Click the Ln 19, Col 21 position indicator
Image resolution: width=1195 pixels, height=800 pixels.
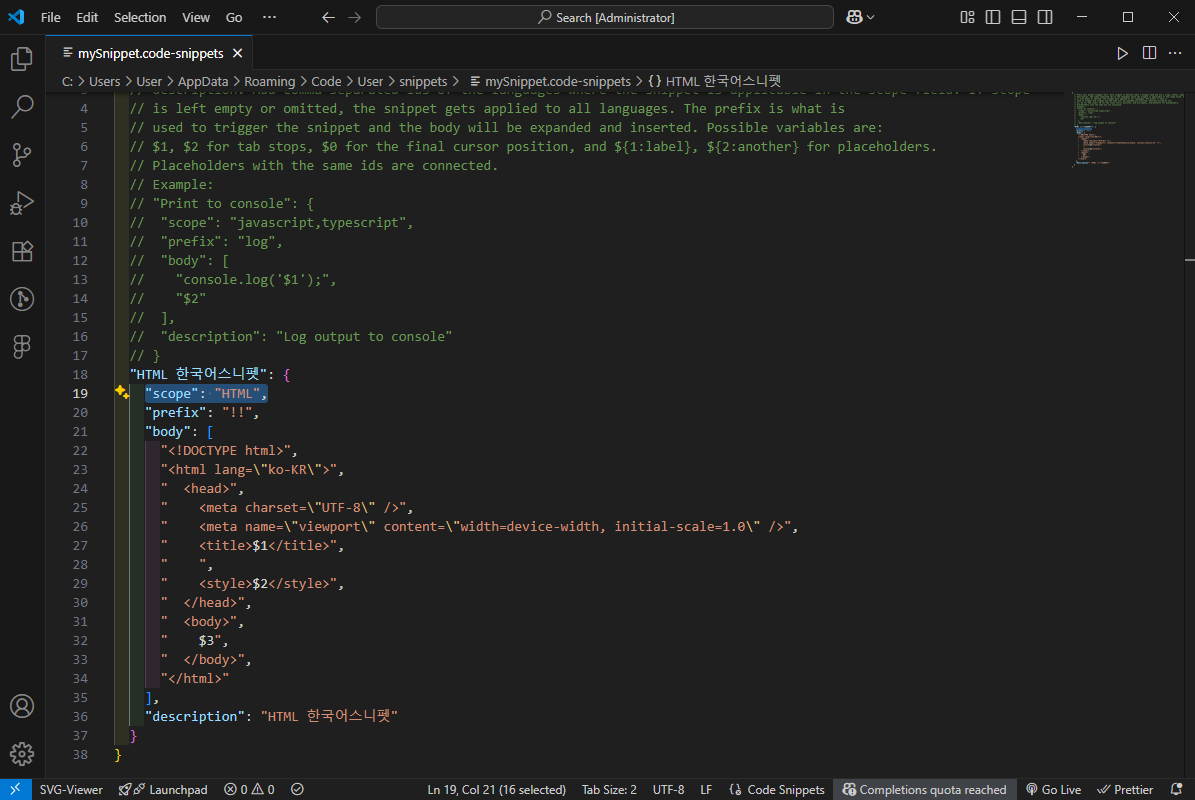pos(497,789)
